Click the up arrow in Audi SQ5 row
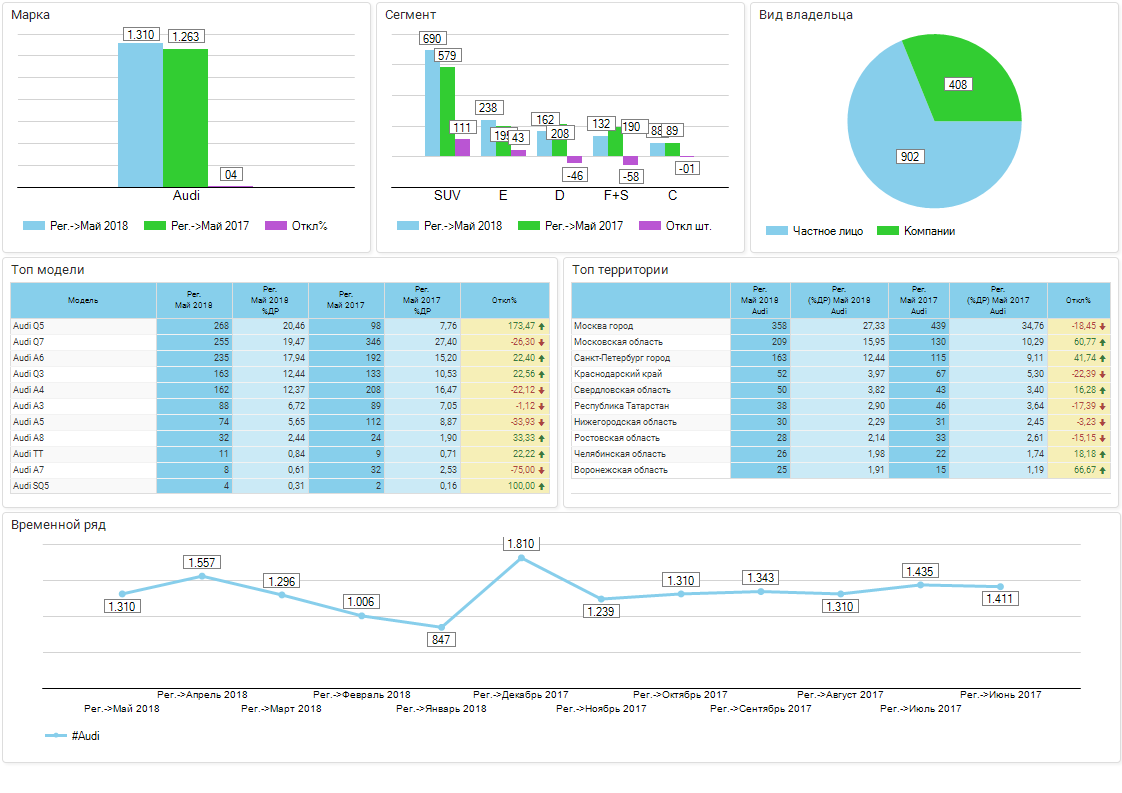 click(x=542, y=486)
